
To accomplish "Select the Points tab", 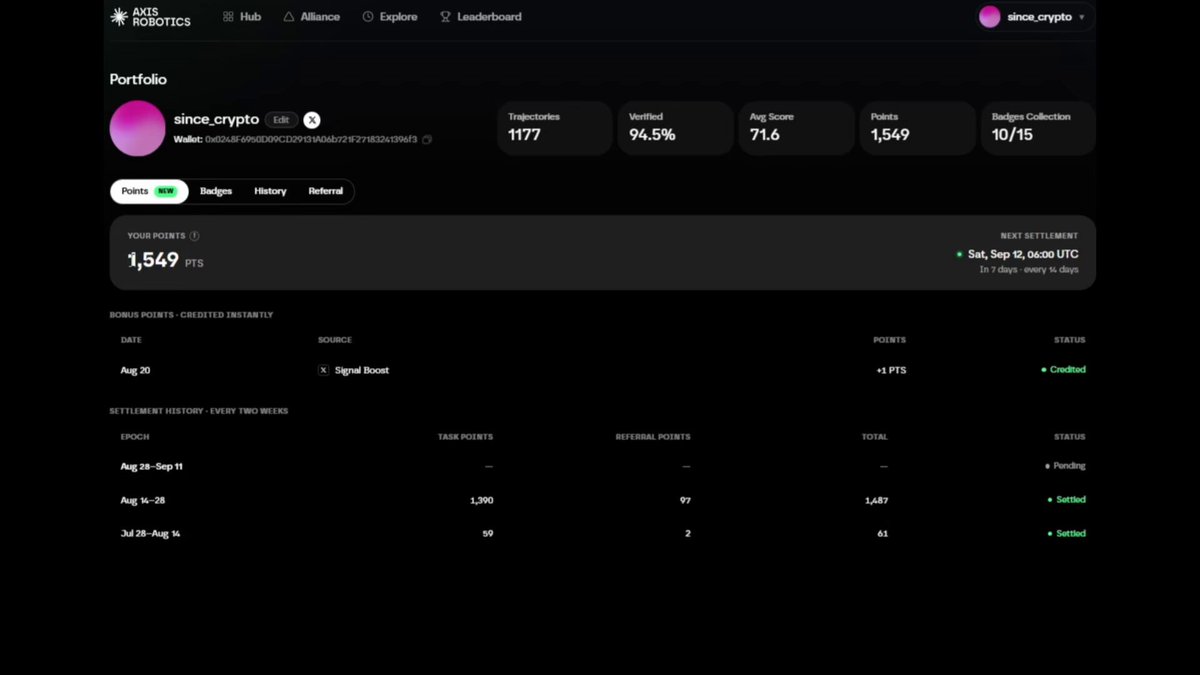I will (x=149, y=191).
